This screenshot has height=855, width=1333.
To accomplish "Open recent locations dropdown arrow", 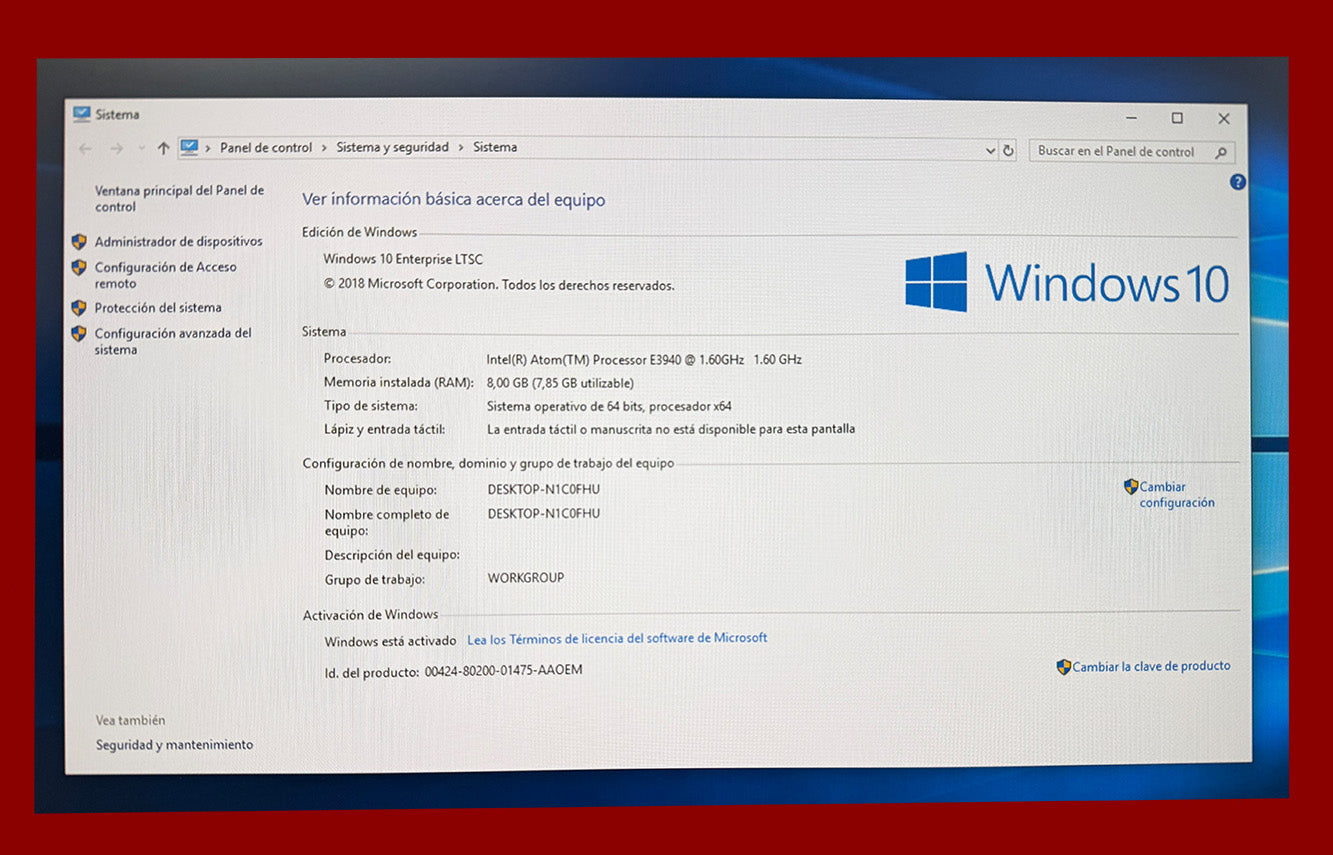I will [139, 148].
